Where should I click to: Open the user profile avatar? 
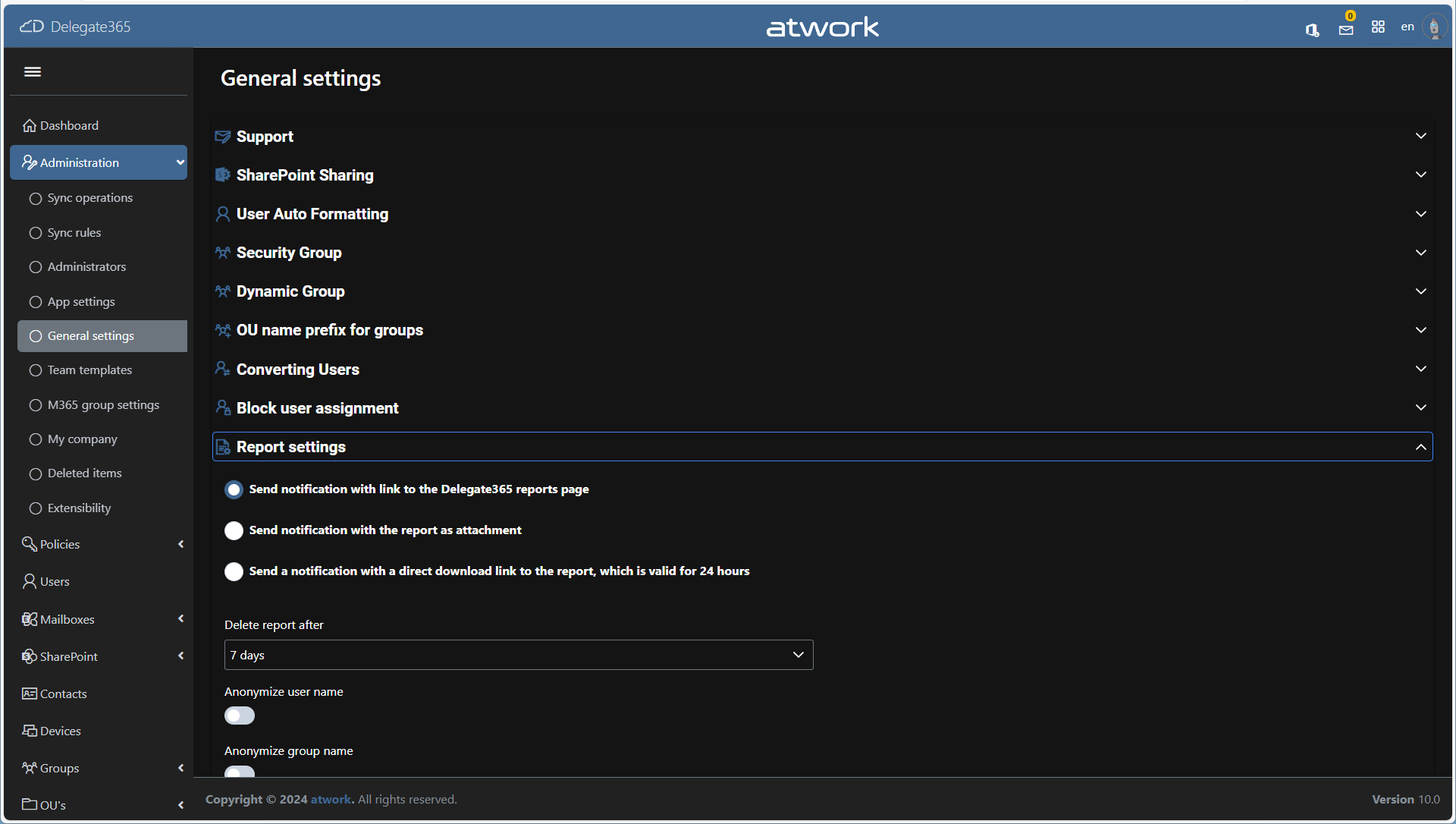point(1434,27)
